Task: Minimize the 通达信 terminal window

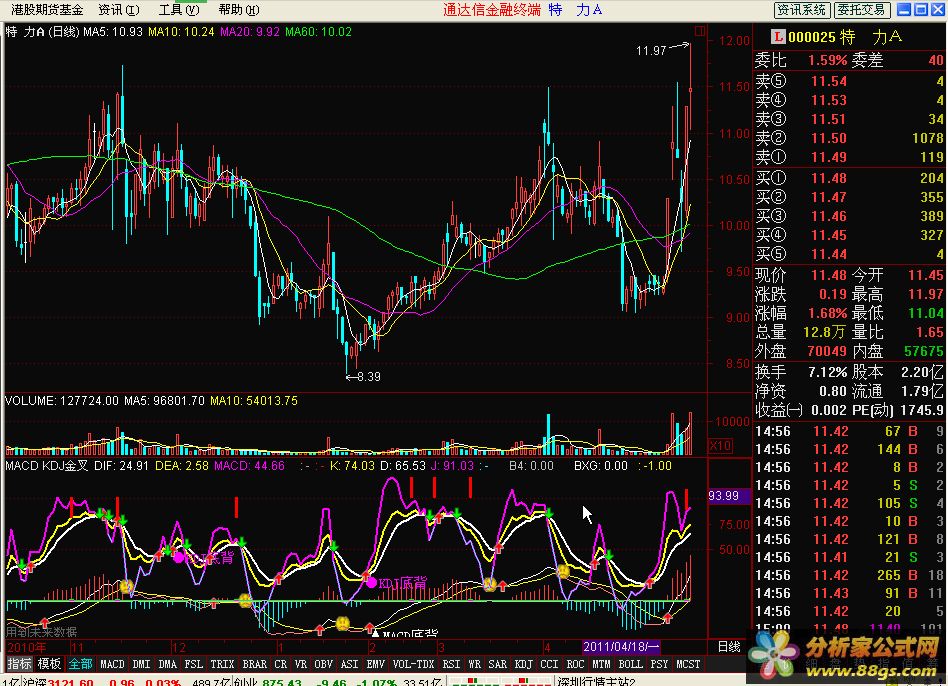Action: [x=904, y=10]
